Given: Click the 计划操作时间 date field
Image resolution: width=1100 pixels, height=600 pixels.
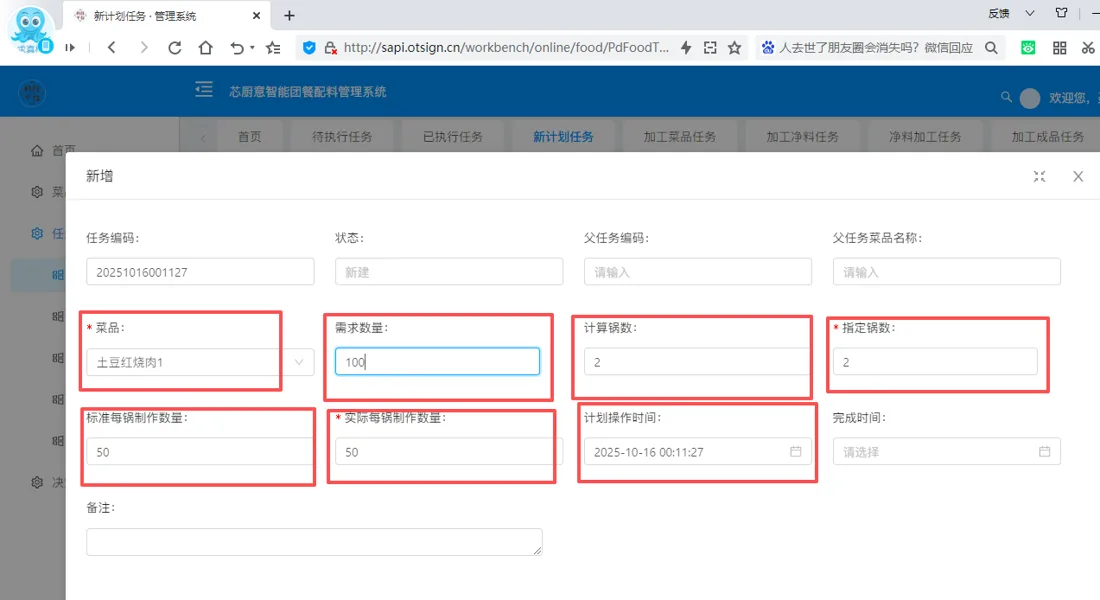Looking at the screenshot, I should (x=698, y=451).
